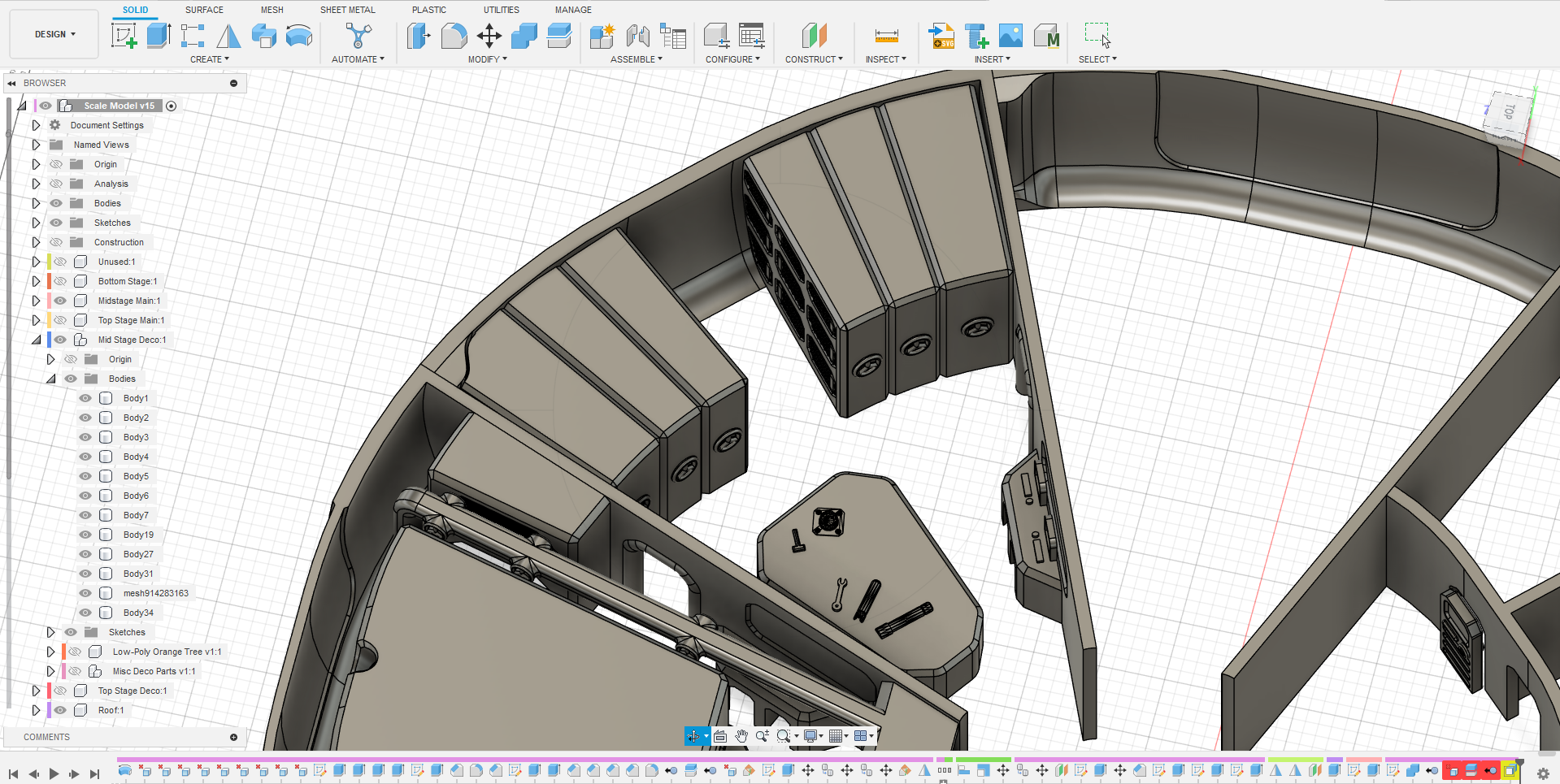Image resolution: width=1560 pixels, height=784 pixels.
Task: Toggle visibility of Body19
Action: (x=85, y=535)
